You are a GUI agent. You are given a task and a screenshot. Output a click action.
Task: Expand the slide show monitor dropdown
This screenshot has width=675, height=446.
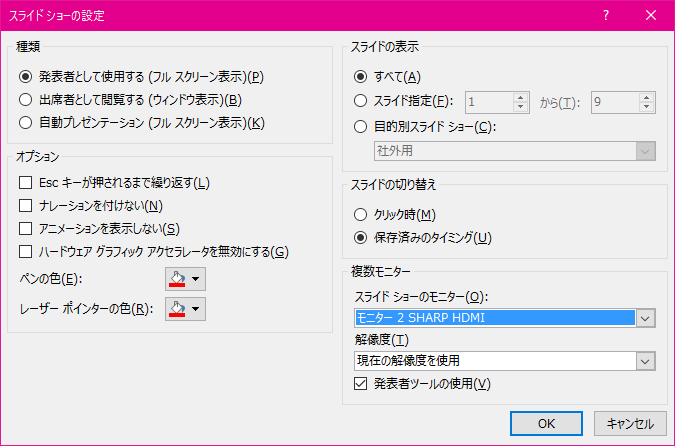click(x=646, y=318)
